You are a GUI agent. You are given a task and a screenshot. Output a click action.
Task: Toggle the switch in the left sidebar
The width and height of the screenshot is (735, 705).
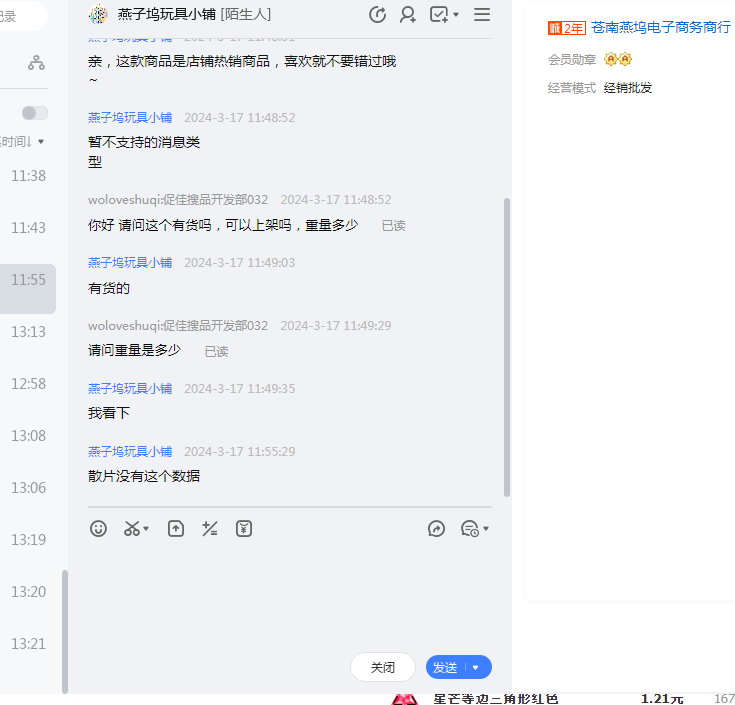click(35, 113)
